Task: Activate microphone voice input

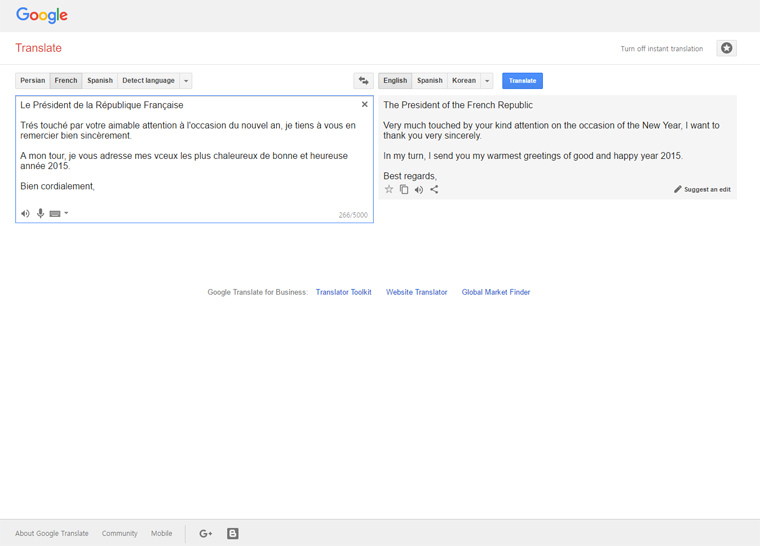Action: tap(41, 213)
